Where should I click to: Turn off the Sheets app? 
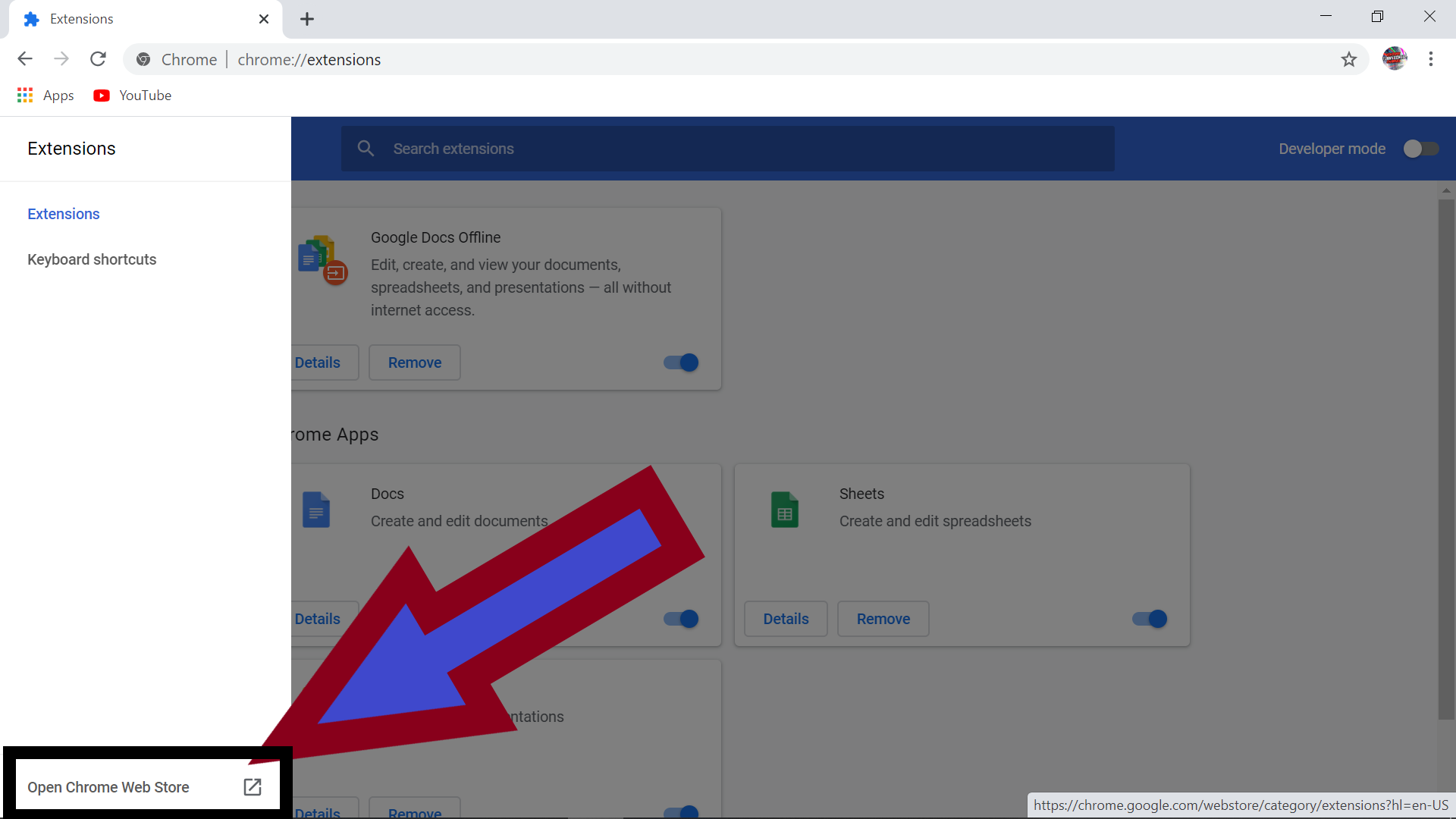[1149, 619]
